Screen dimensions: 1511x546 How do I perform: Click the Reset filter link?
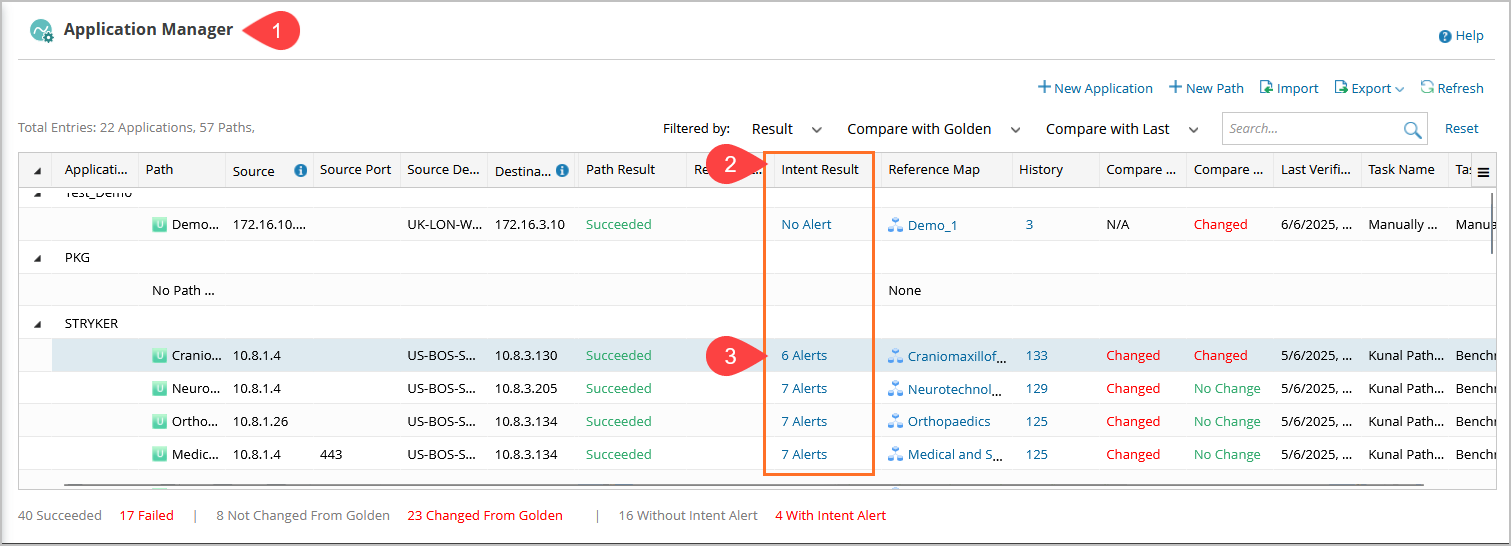point(1461,129)
